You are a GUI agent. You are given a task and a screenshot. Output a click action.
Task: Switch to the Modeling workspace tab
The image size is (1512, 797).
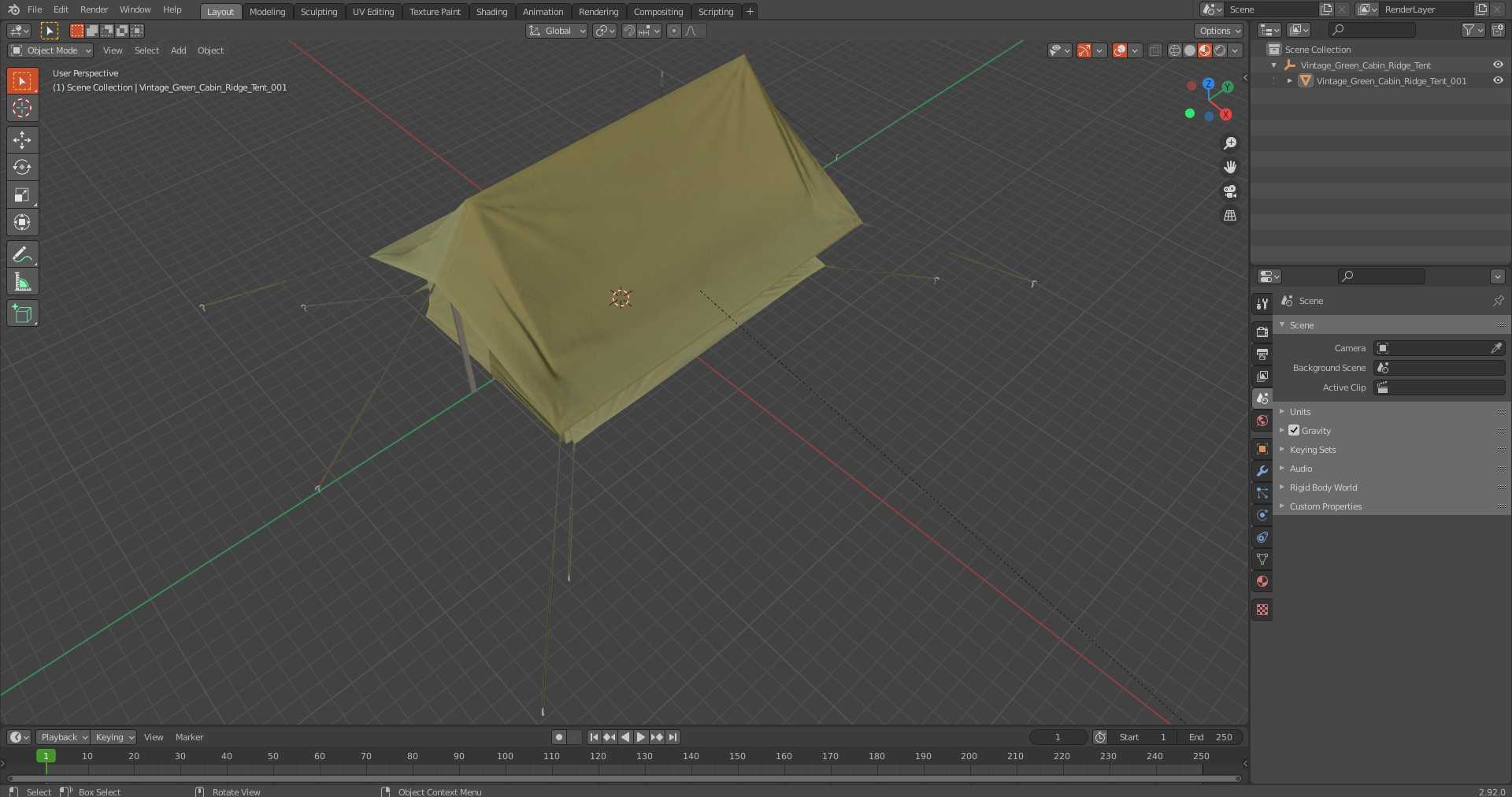(x=267, y=12)
